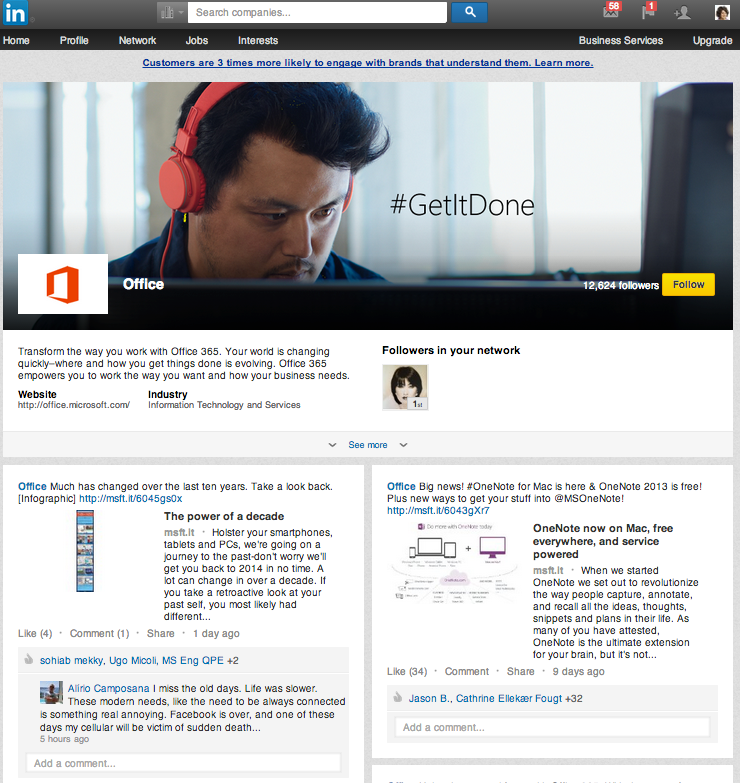Open the infographic thumbnail in decade post

click(x=85, y=551)
